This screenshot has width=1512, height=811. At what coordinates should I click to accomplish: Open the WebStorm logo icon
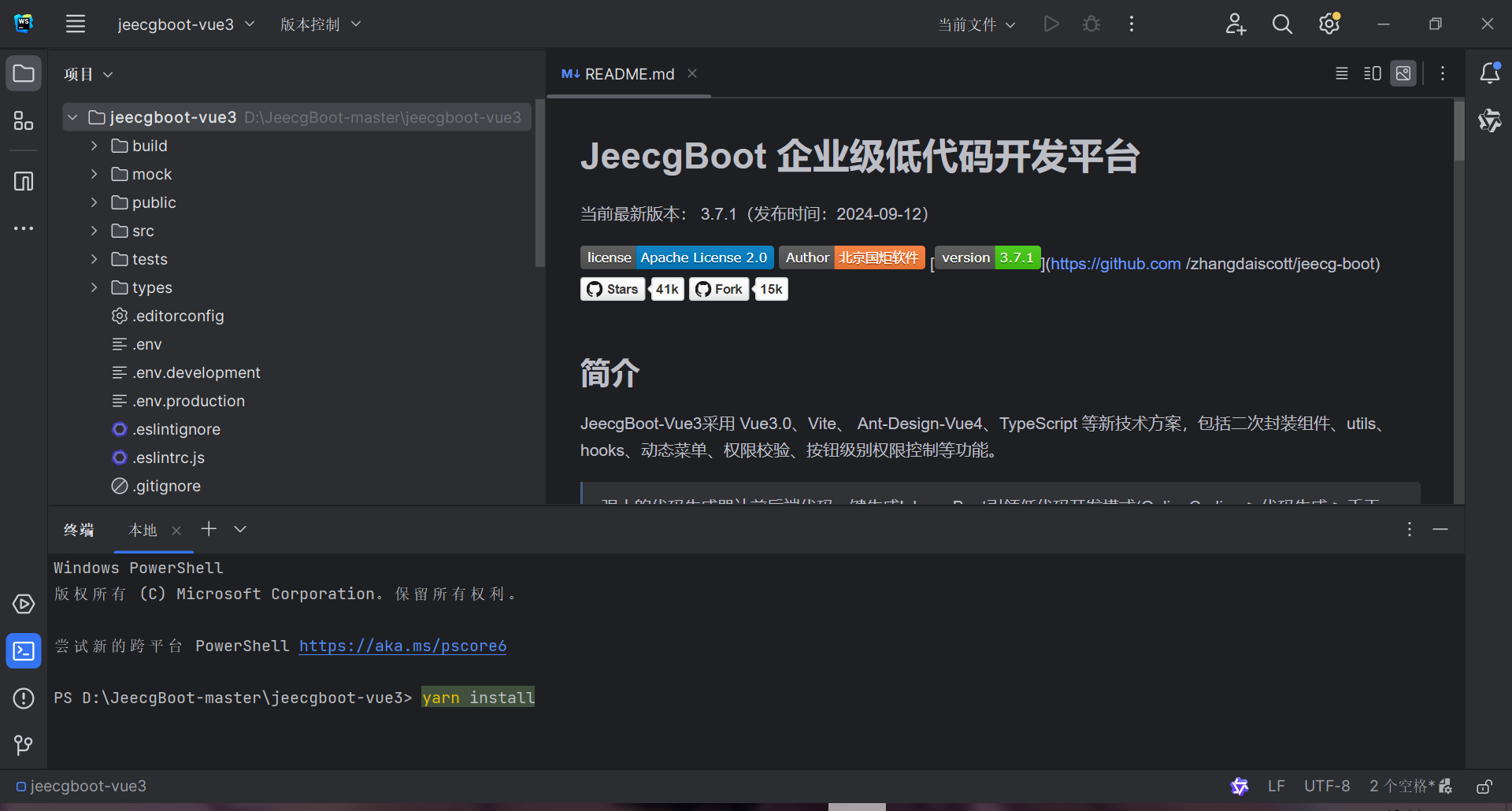[x=24, y=24]
